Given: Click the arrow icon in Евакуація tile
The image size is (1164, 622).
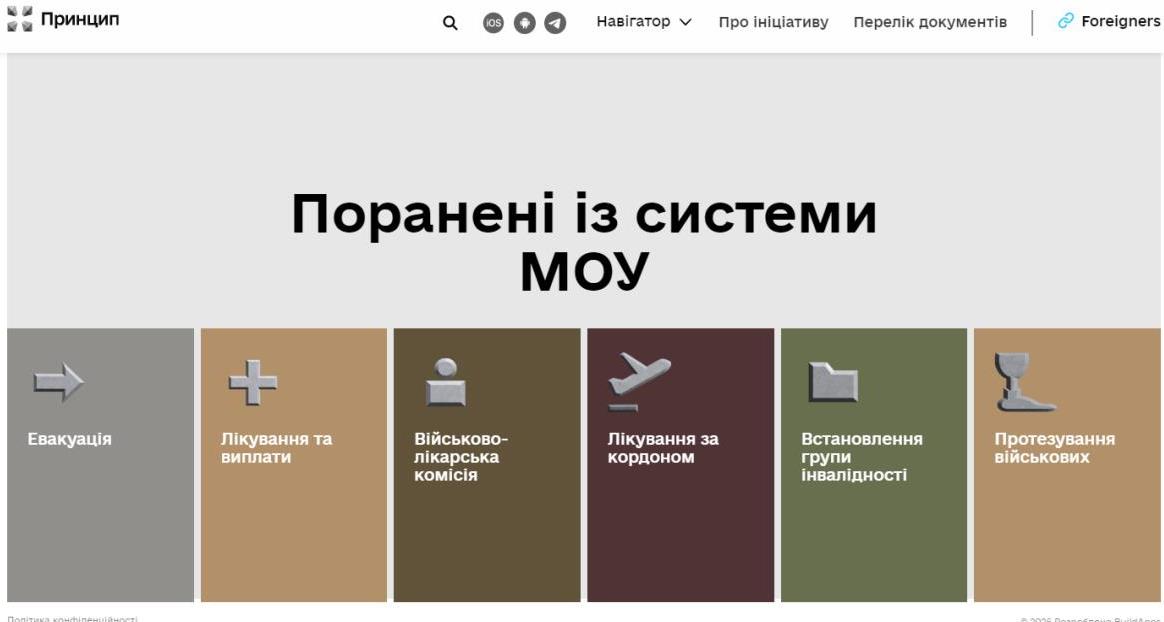Looking at the screenshot, I should [x=58, y=382].
